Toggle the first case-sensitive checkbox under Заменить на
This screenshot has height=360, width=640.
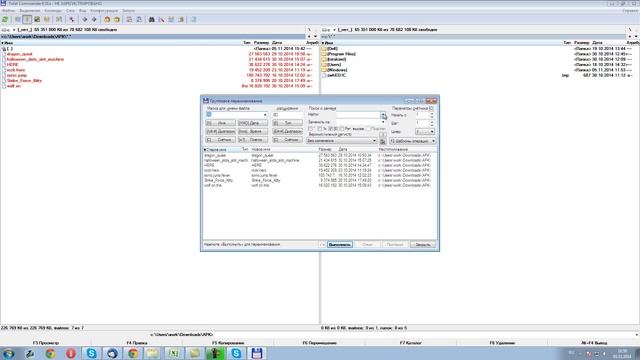coord(311,129)
